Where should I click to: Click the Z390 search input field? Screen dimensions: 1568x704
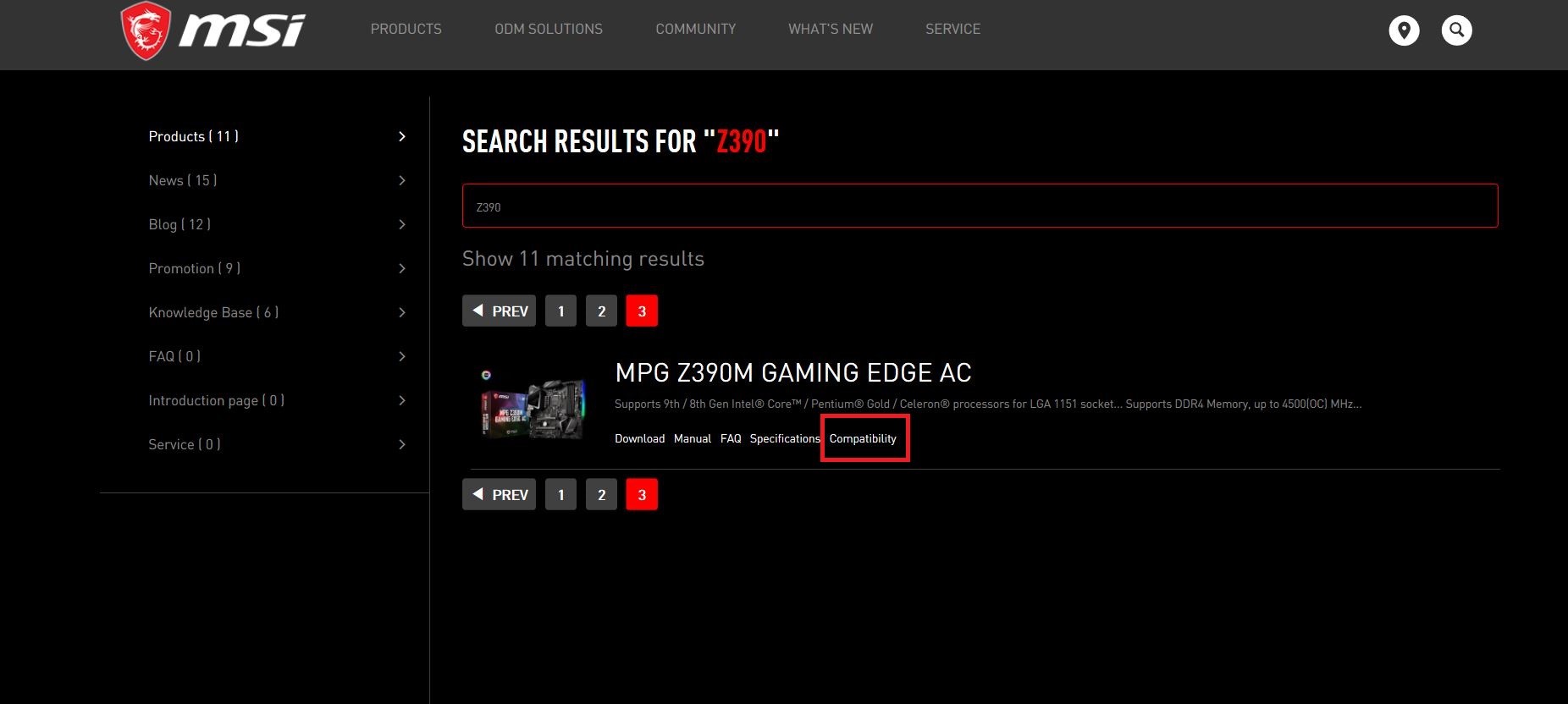pos(980,206)
